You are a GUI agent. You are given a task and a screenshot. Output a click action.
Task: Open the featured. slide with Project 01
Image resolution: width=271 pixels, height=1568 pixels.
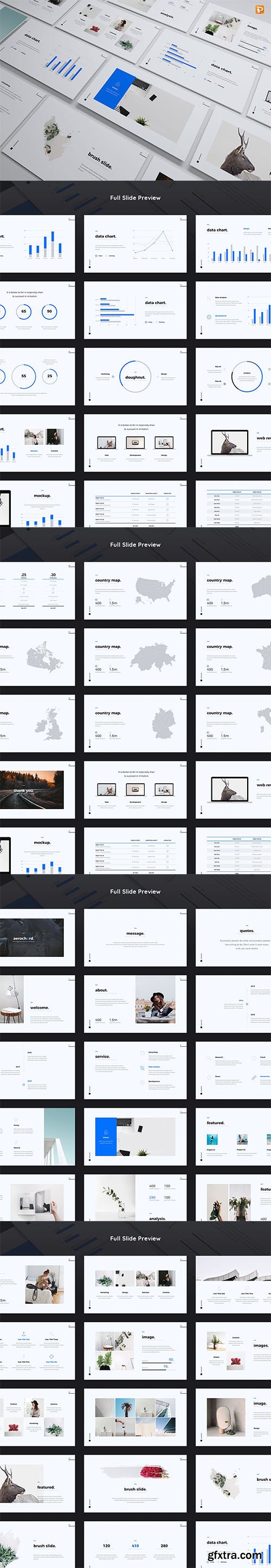pos(233,1137)
